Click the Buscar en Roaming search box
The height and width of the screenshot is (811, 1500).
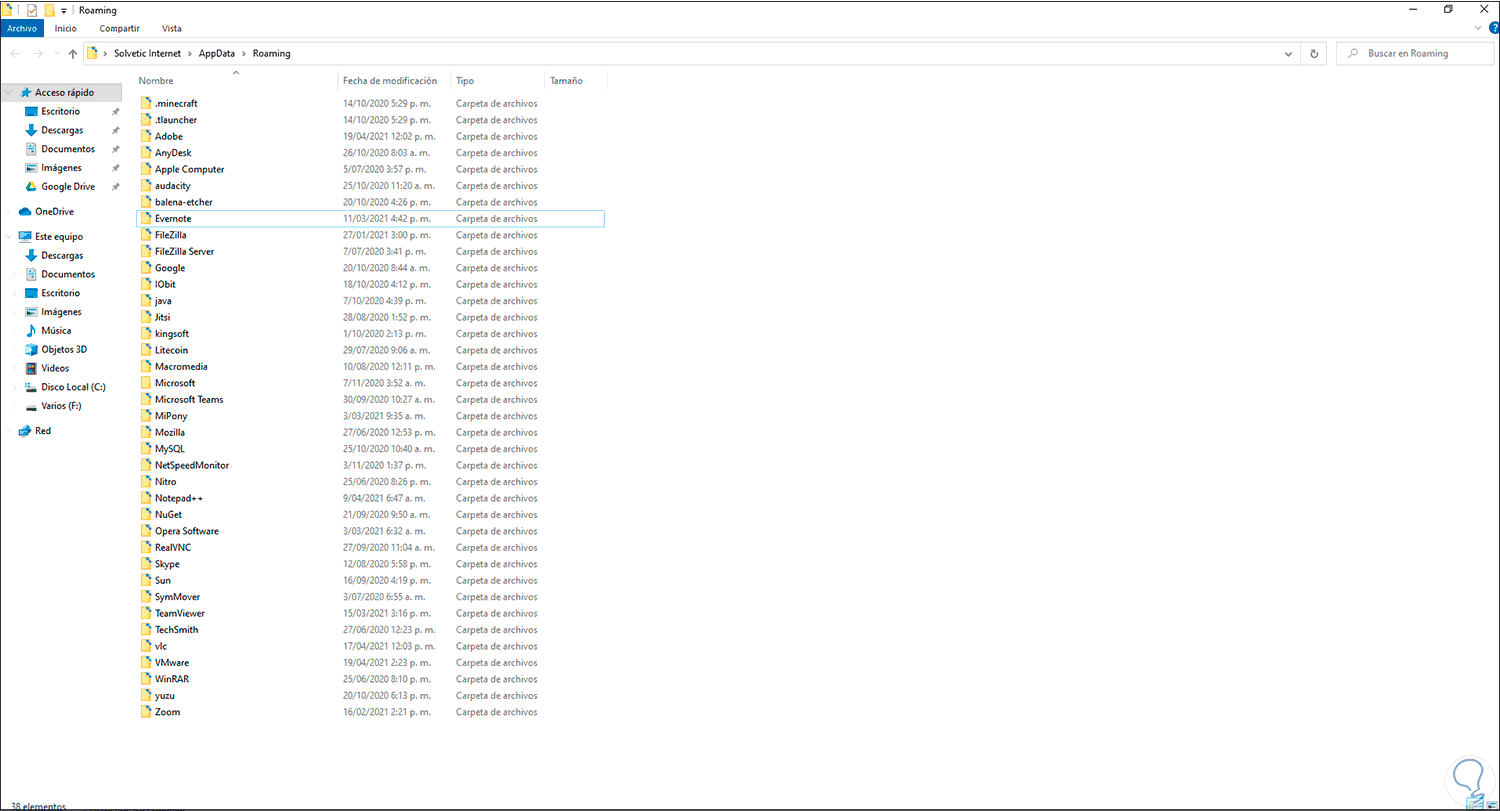point(1415,54)
